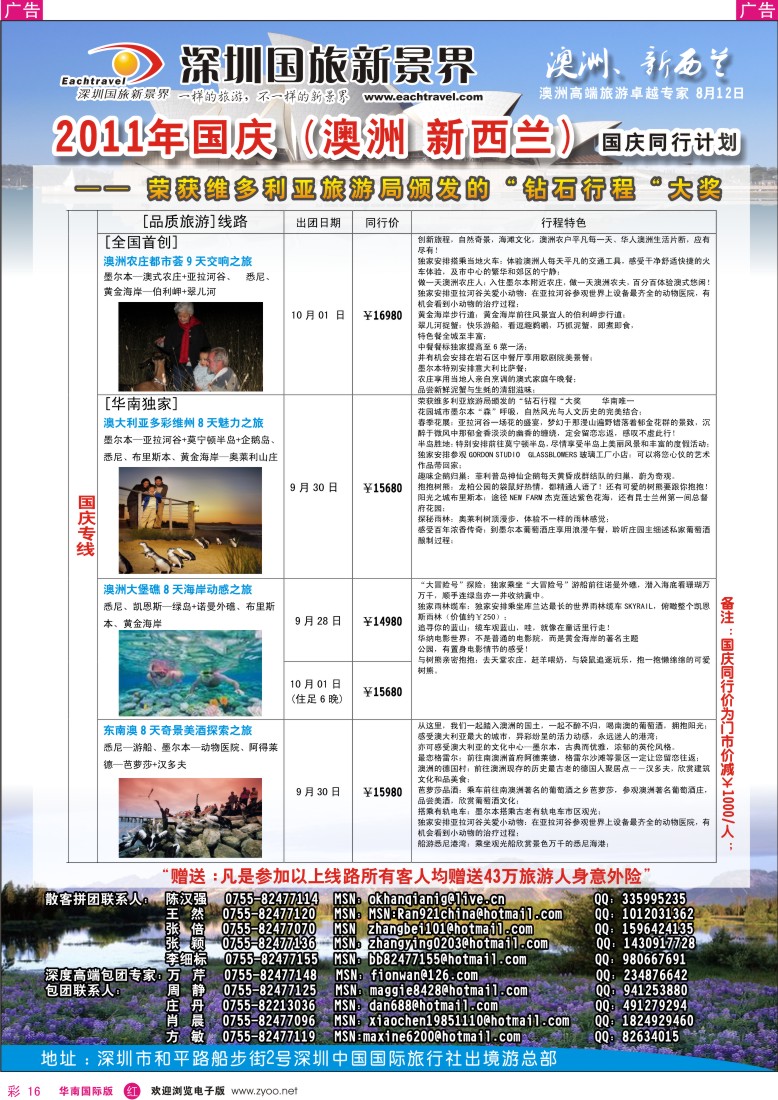Open the 澳洲大堡礁8天海岸动感之旅 route title
Image resolution: width=778 pixels, height=1100 pixels.
point(177,589)
